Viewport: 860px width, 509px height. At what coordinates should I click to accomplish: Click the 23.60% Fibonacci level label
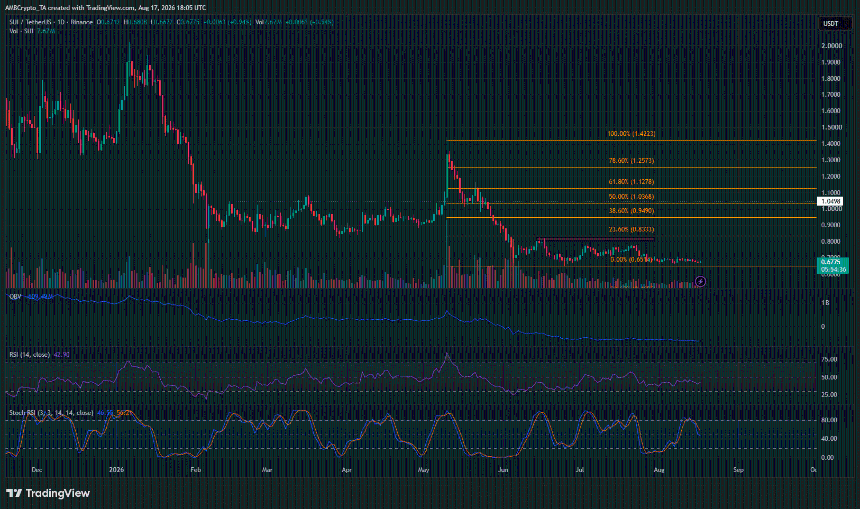pos(631,230)
